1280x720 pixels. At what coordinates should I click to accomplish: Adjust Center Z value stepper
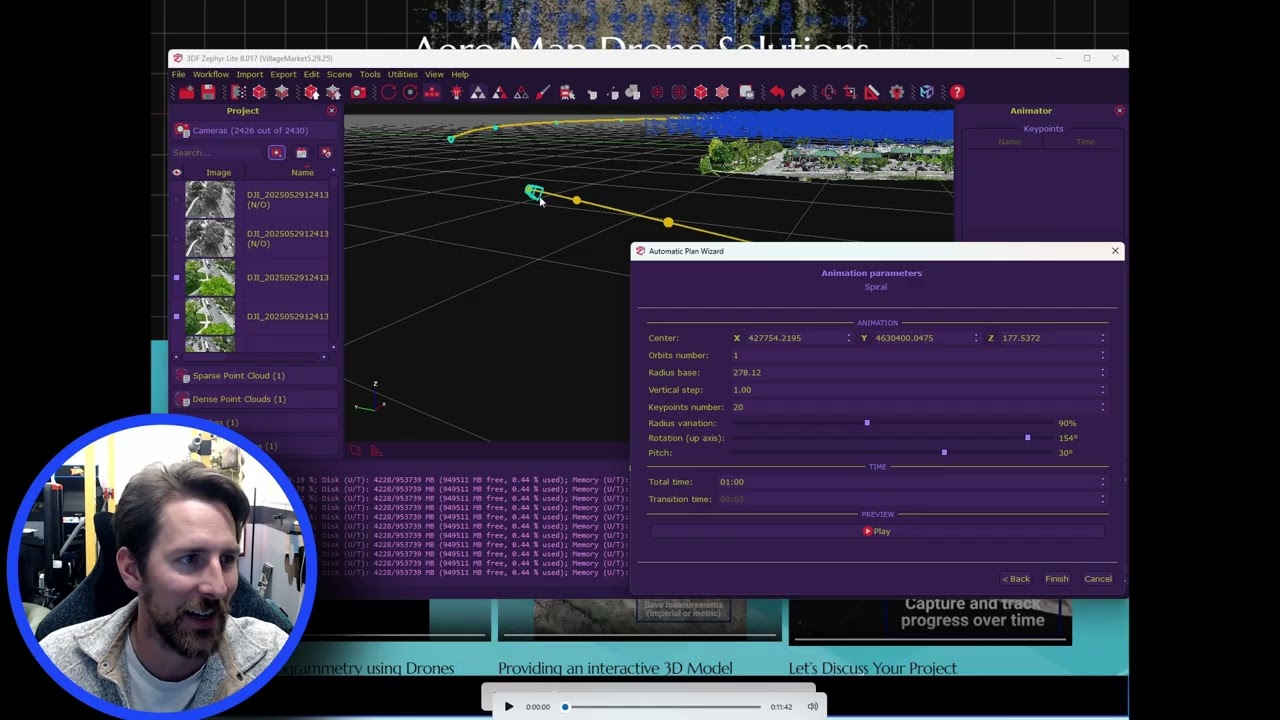[x=1103, y=338]
